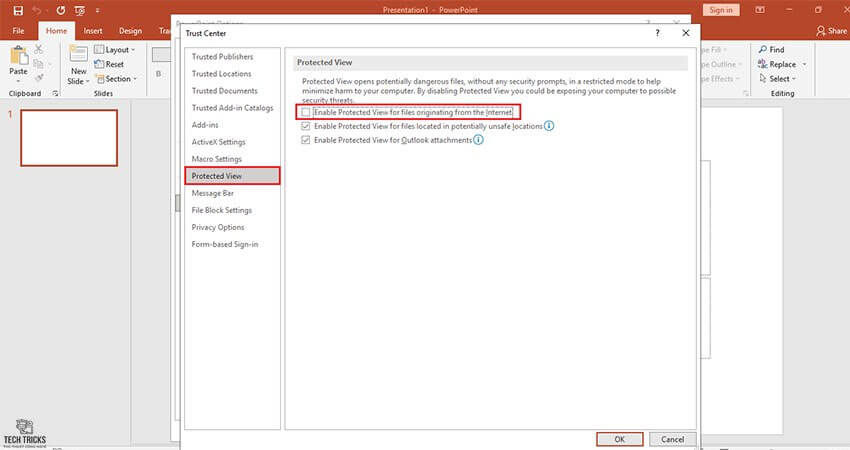Click the Save icon in quick access toolbar
The width and height of the screenshot is (850, 450).
coord(18,10)
